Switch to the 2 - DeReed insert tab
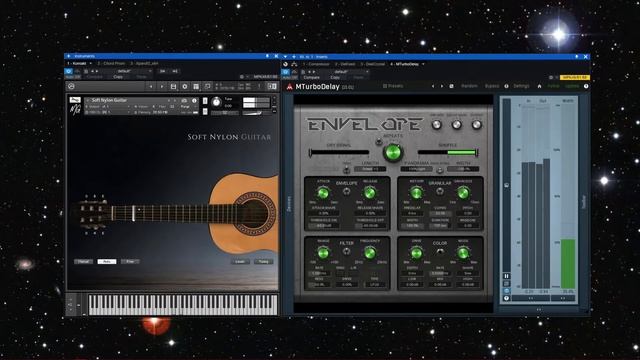 pos(345,64)
